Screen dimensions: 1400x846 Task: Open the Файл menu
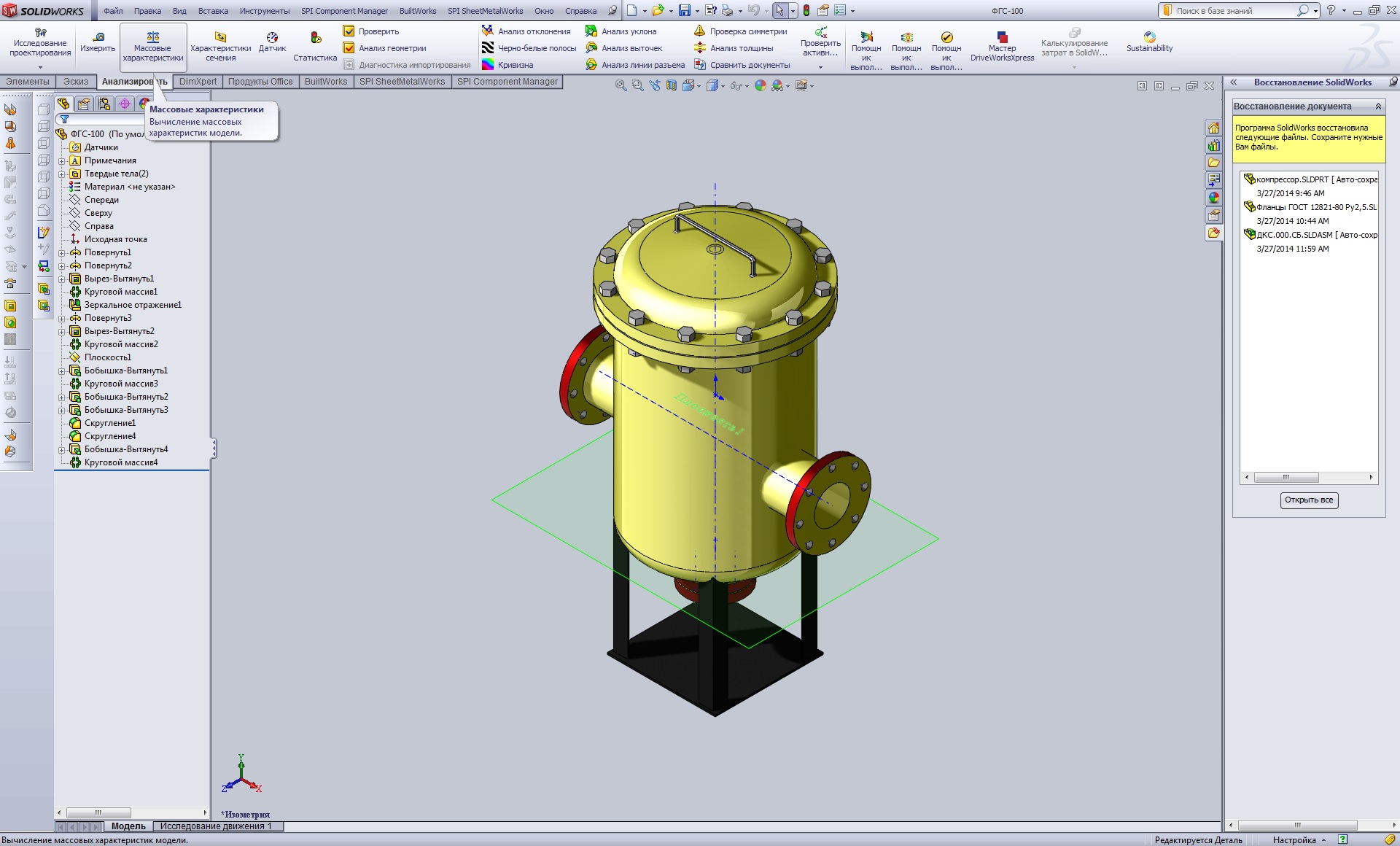point(113,11)
